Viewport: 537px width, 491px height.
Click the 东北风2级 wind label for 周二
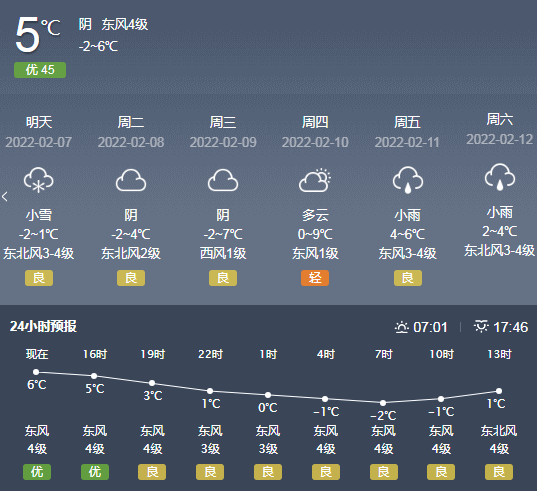click(131, 253)
